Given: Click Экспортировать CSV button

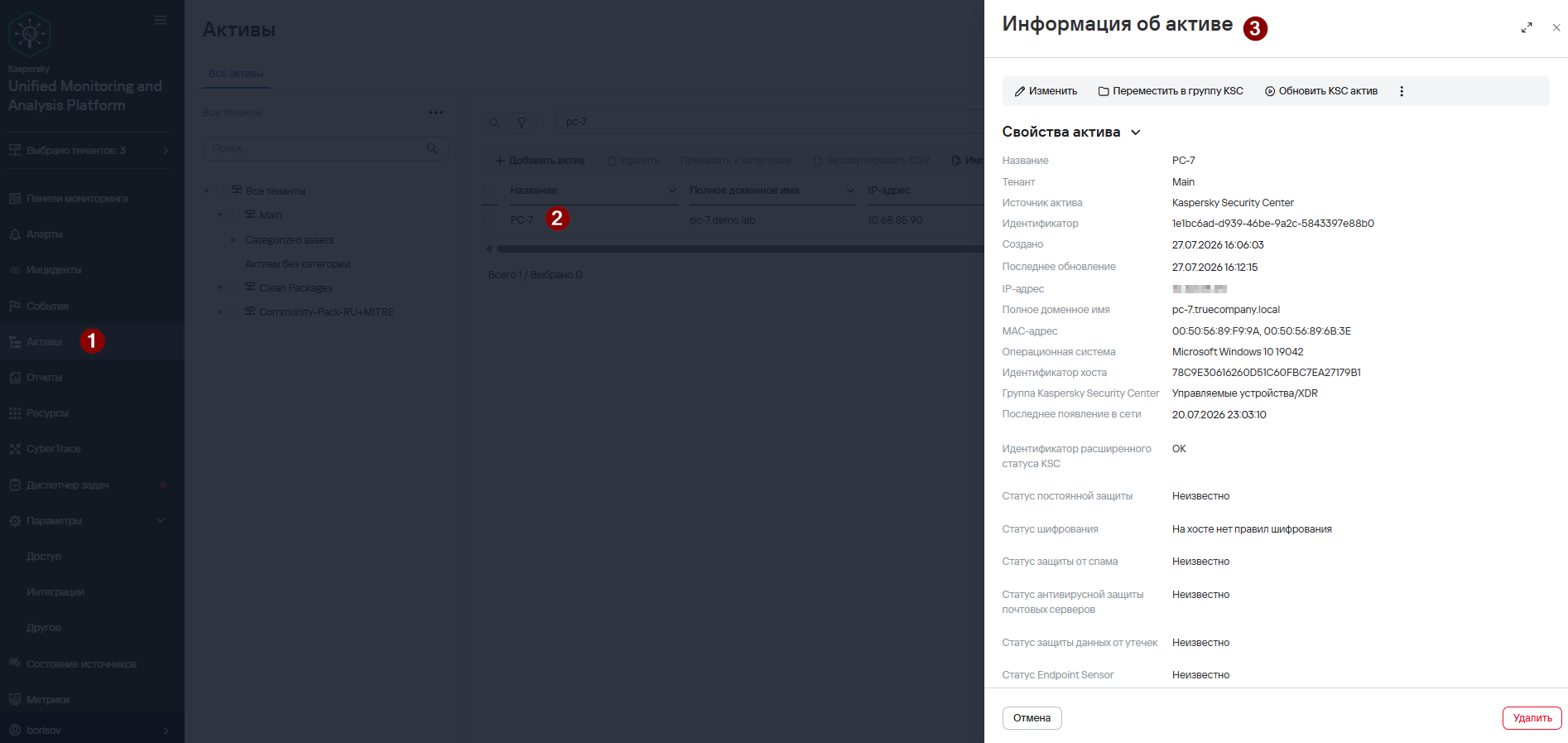Looking at the screenshot, I should tap(871, 161).
